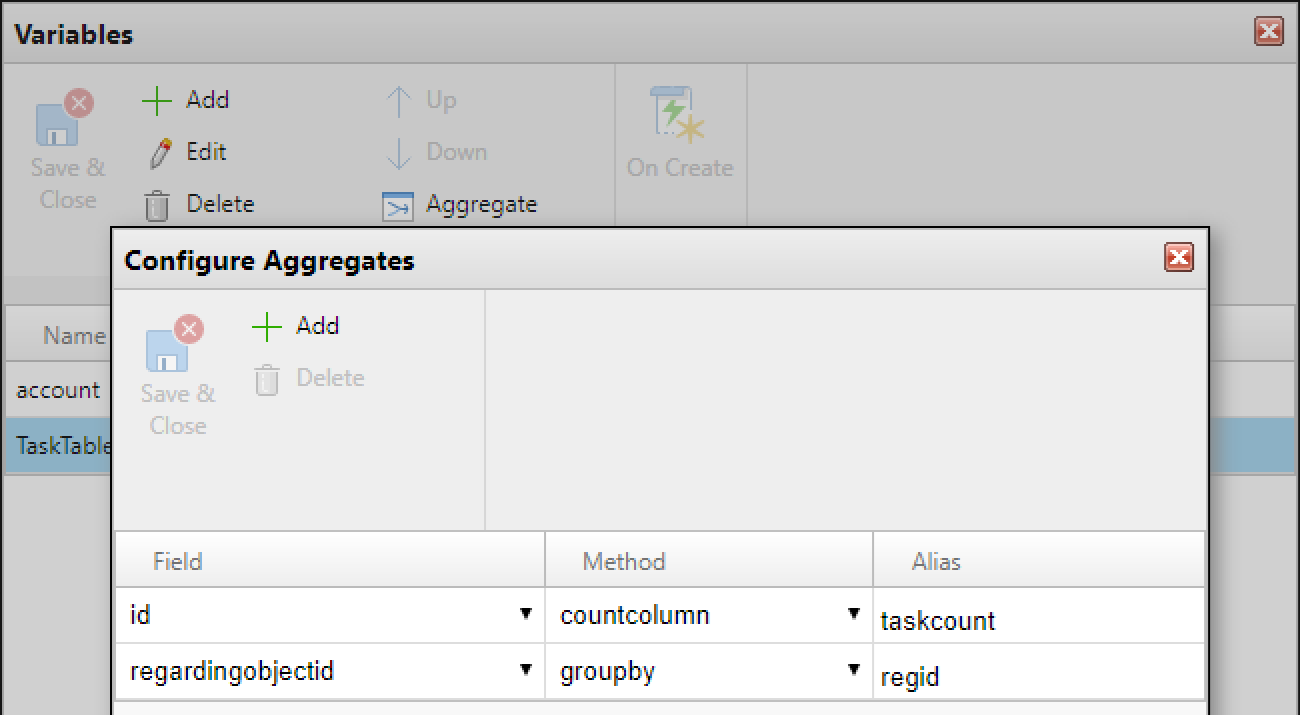Image resolution: width=1300 pixels, height=715 pixels.
Task: Edit the regid alias field
Action: (1038, 677)
